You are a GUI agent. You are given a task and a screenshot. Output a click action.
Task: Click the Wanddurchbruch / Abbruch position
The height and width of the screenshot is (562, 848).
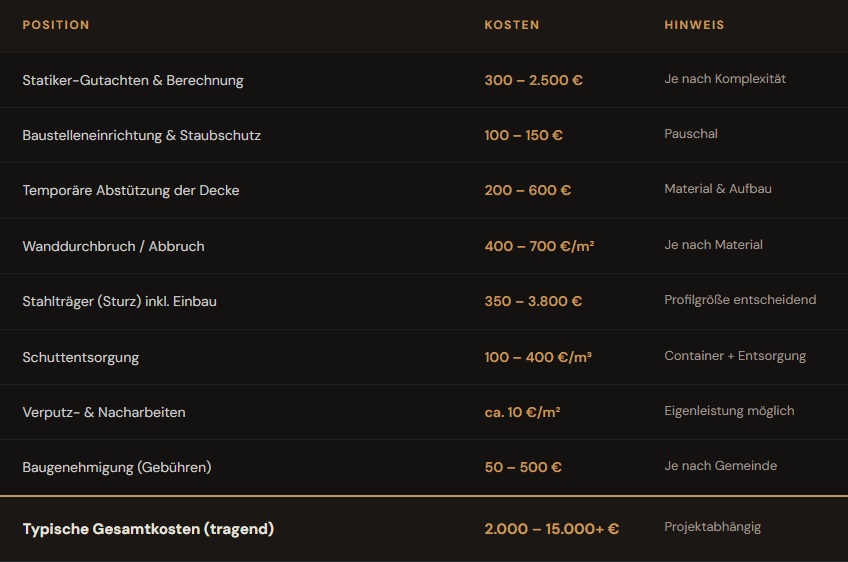point(113,246)
